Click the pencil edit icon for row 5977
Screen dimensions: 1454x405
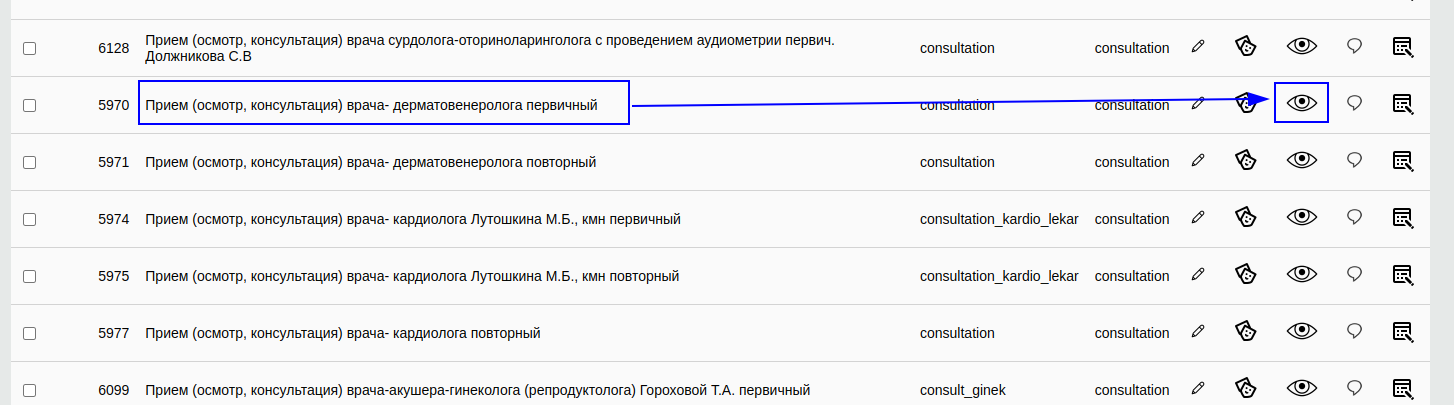coord(1198,332)
